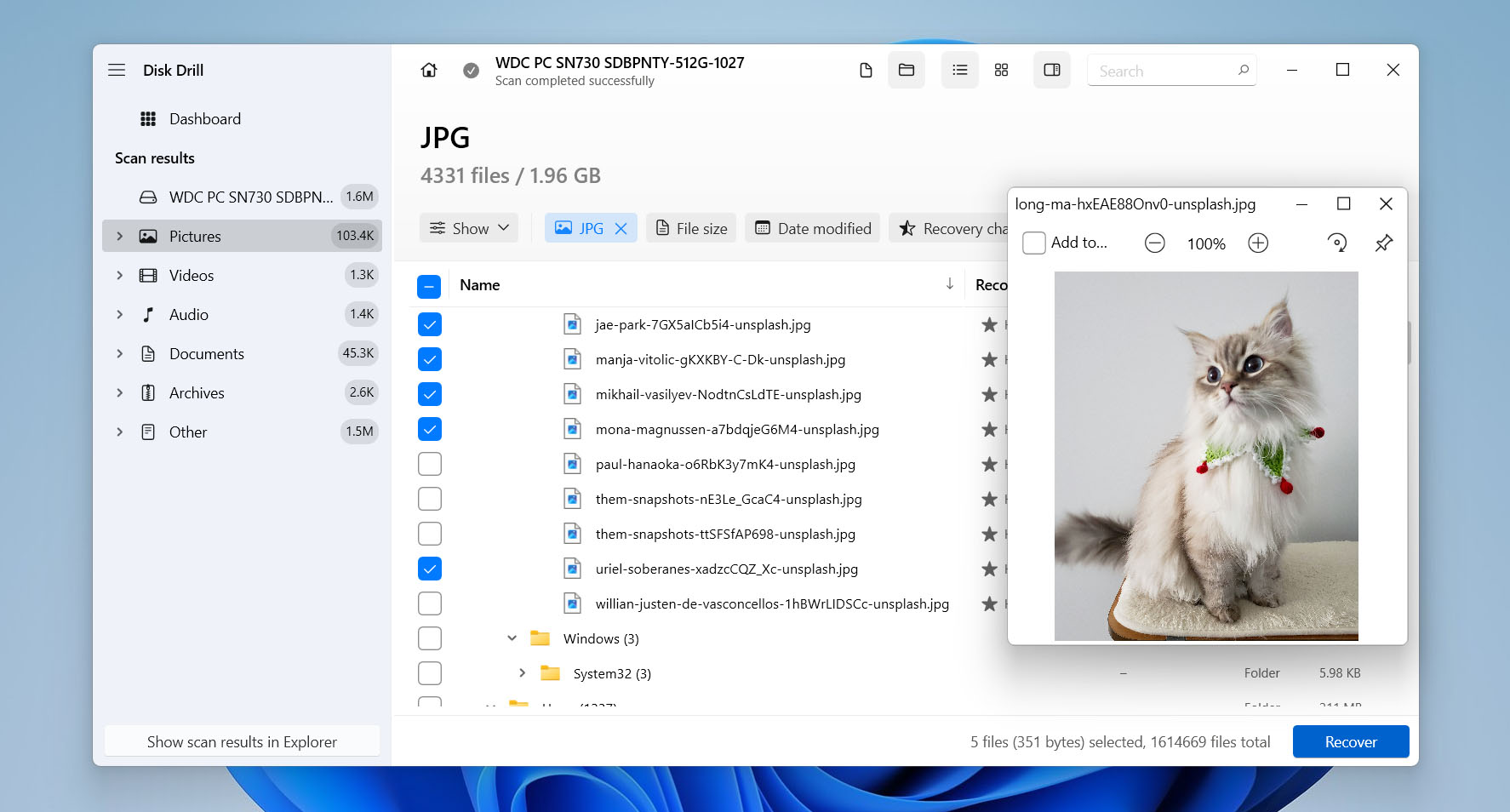Select the Pictures category
Viewport: 1510px width, 812px height.
[x=242, y=236]
